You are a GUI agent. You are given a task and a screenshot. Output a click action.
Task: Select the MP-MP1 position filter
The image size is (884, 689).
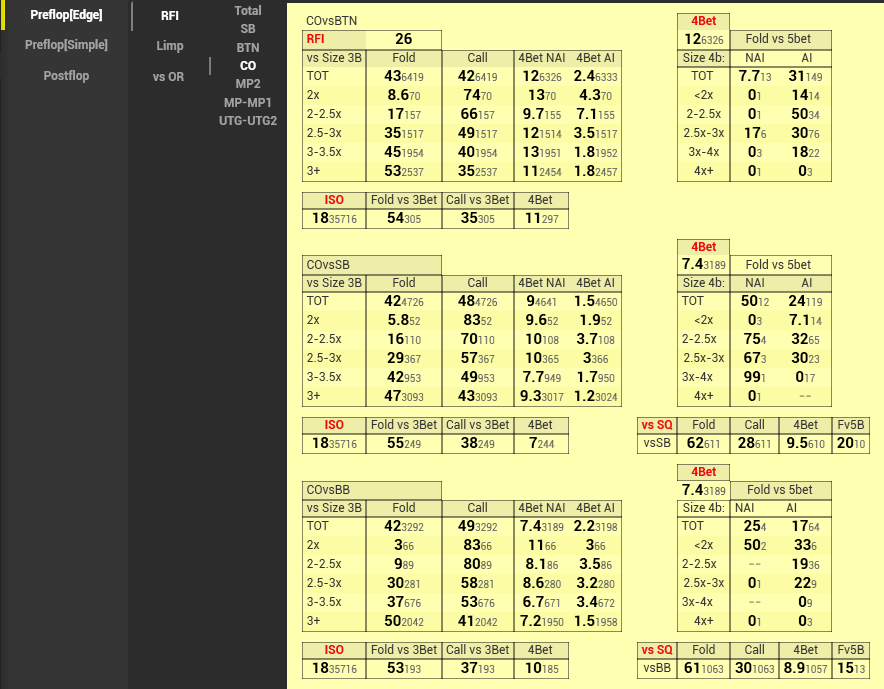tap(248, 102)
